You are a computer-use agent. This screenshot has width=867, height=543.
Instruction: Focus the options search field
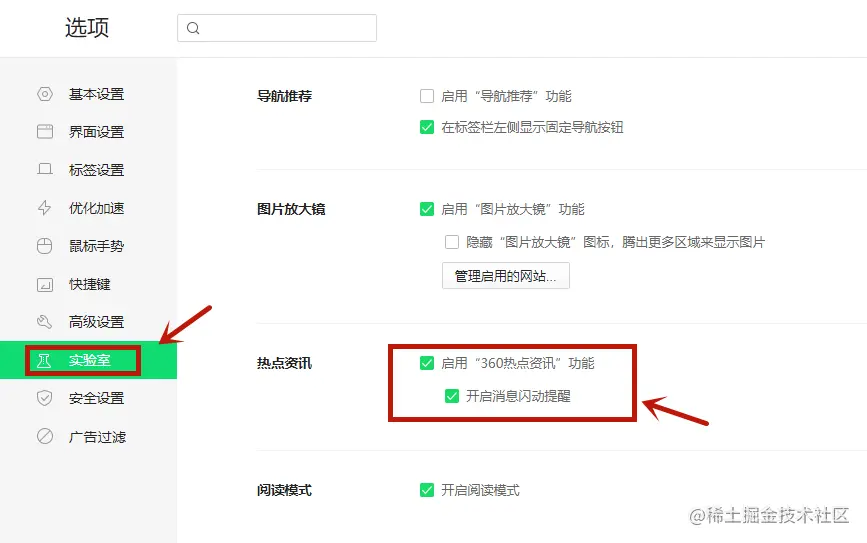coord(277,28)
